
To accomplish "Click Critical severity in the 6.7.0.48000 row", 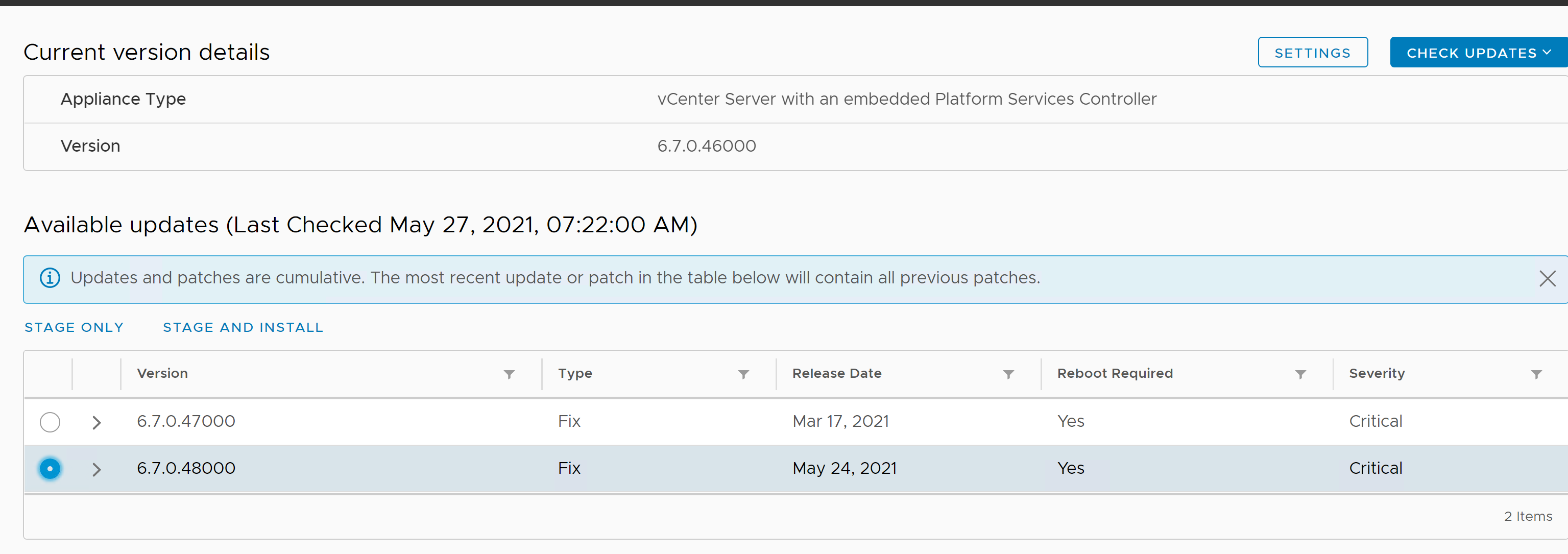I will click(x=1375, y=468).
